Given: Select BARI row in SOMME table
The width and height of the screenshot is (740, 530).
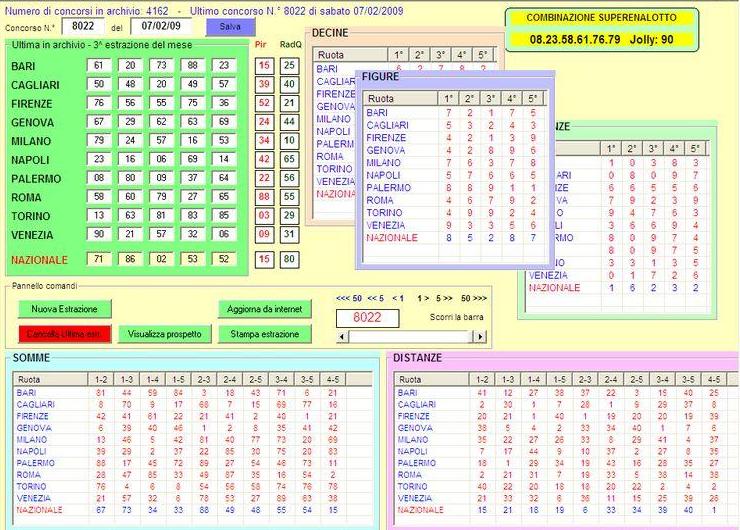Looking at the screenshot, I should tap(193, 393).
